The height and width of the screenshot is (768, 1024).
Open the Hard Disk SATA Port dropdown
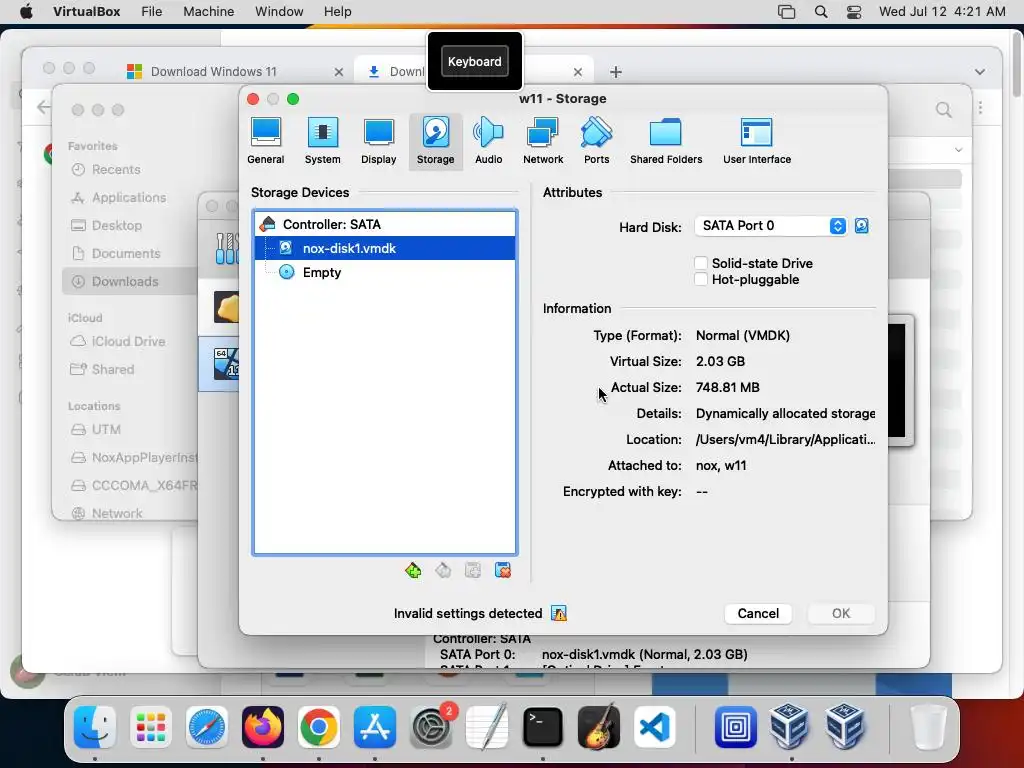pyautogui.click(x=771, y=226)
